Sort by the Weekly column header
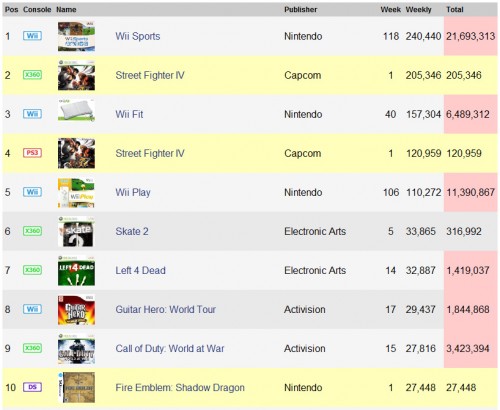This screenshot has width=500, height=410. pos(418,10)
